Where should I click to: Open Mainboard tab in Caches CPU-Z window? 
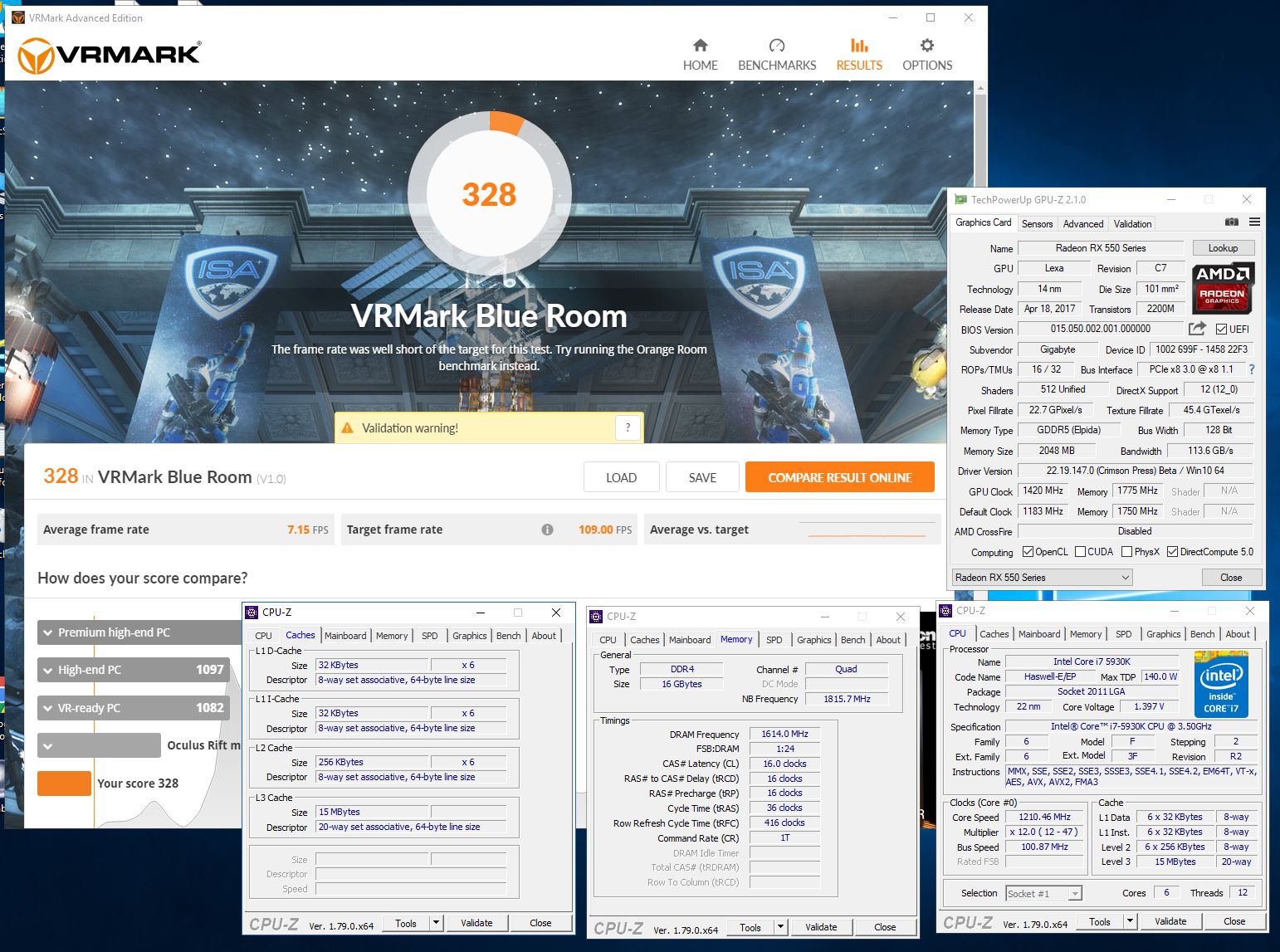pyautogui.click(x=345, y=636)
